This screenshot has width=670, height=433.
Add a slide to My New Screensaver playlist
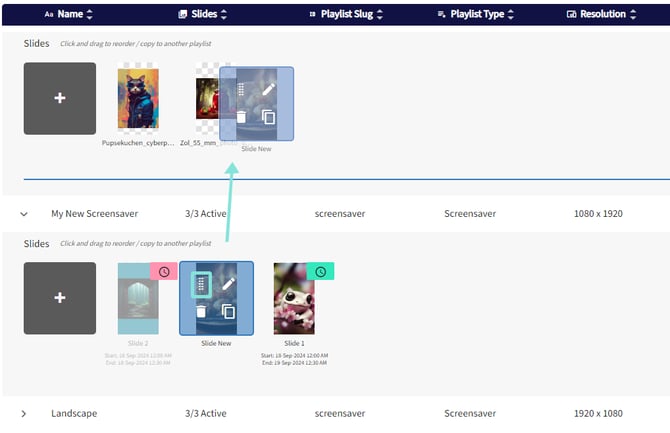(x=60, y=298)
